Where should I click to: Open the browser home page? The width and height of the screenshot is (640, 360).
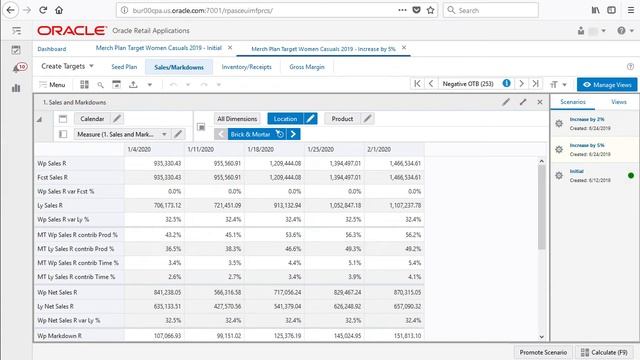pos(59,10)
